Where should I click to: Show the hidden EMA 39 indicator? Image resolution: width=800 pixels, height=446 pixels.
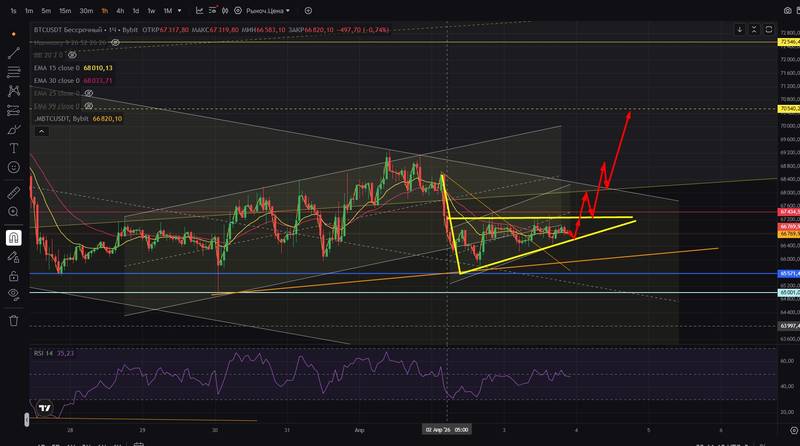[x=88, y=106]
